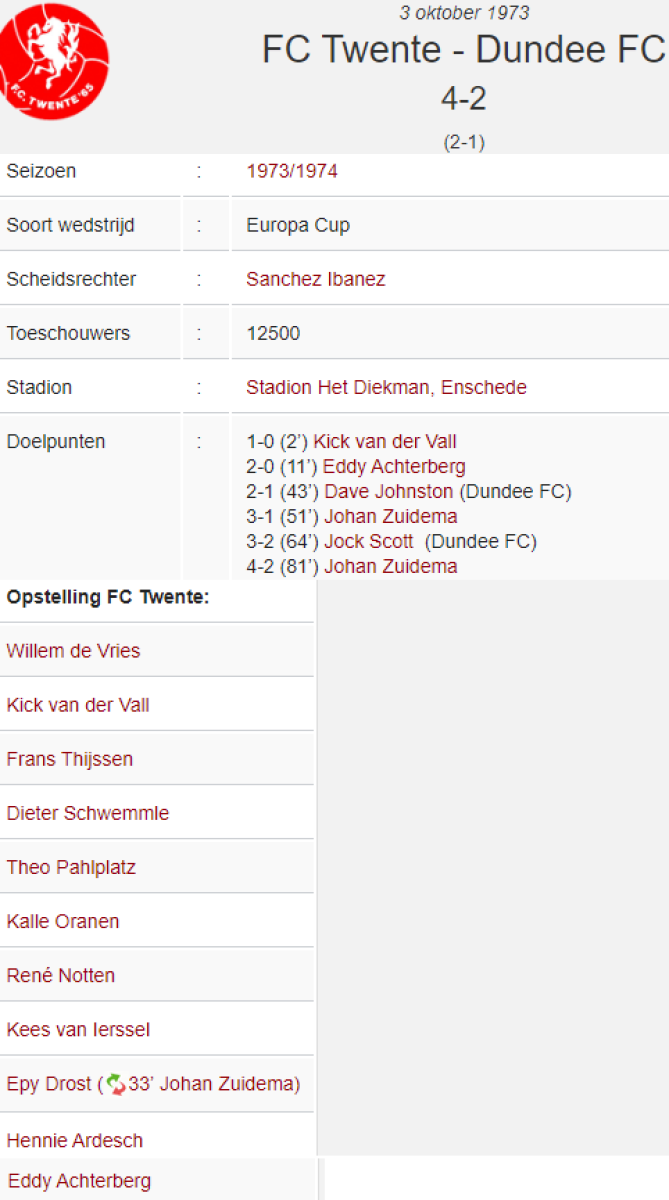This screenshot has height=1200, width=669.
Task: Click the FC Twente club logo
Action: pyautogui.click(x=55, y=60)
